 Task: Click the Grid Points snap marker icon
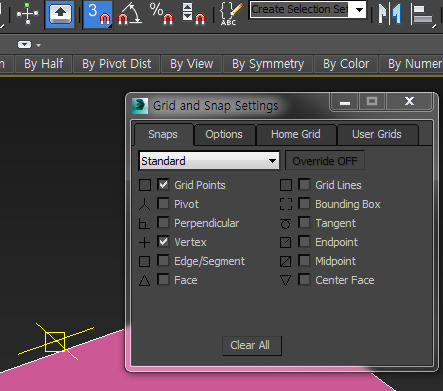pos(145,185)
